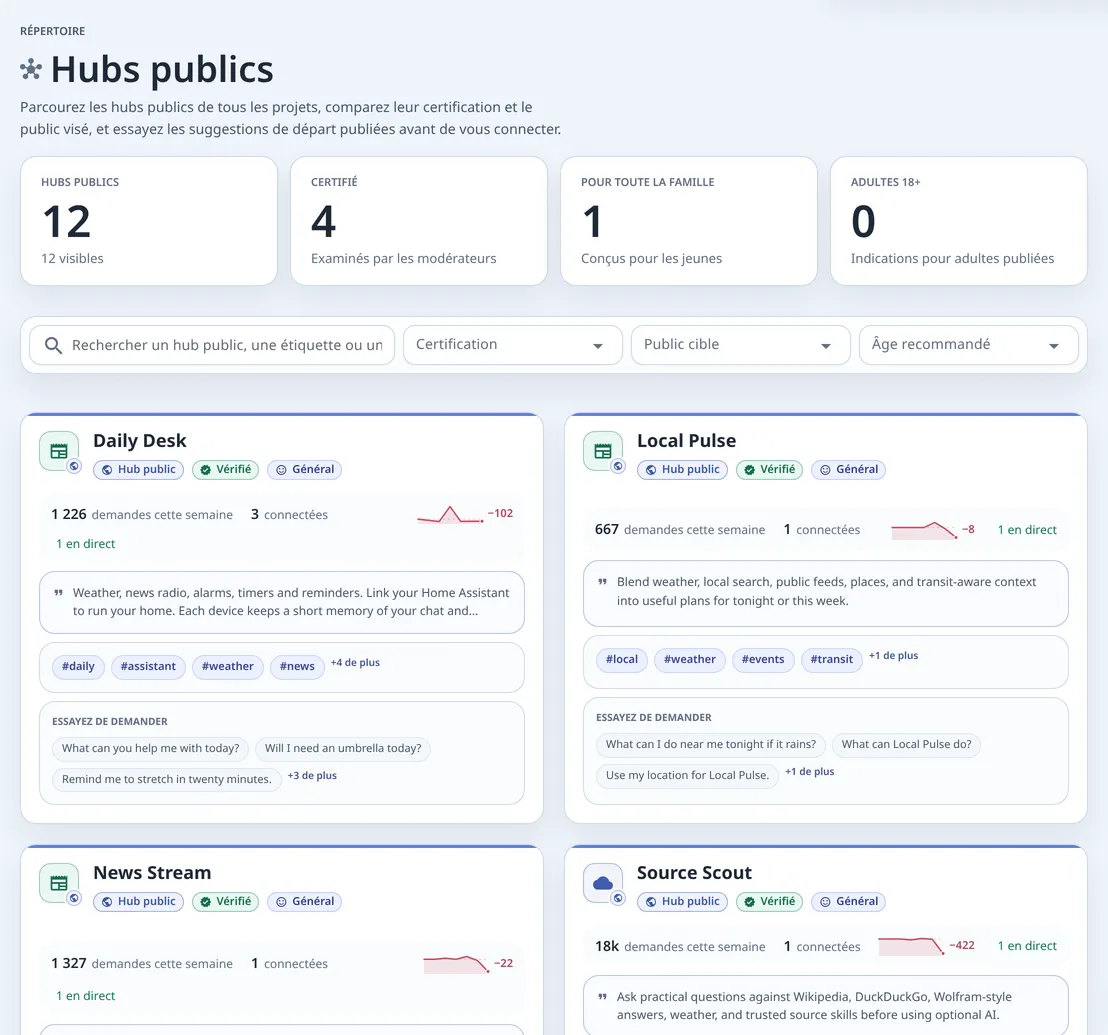Click the hub asterisk icon beside Hubs publics
Viewport: 1108px width, 1035px height.
coord(31,69)
